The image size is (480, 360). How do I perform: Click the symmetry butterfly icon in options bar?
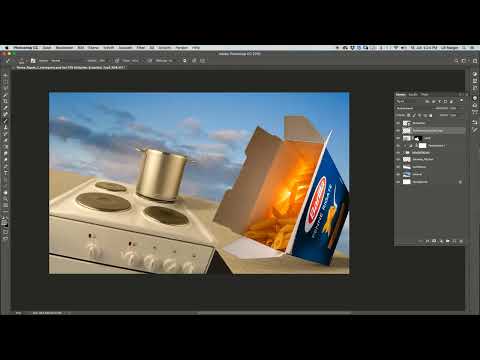202,61
